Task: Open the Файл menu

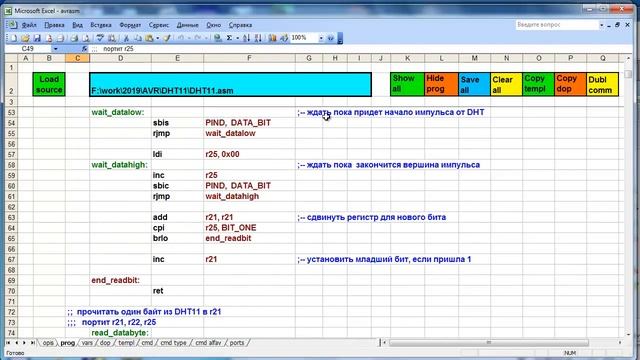Action: (29, 25)
